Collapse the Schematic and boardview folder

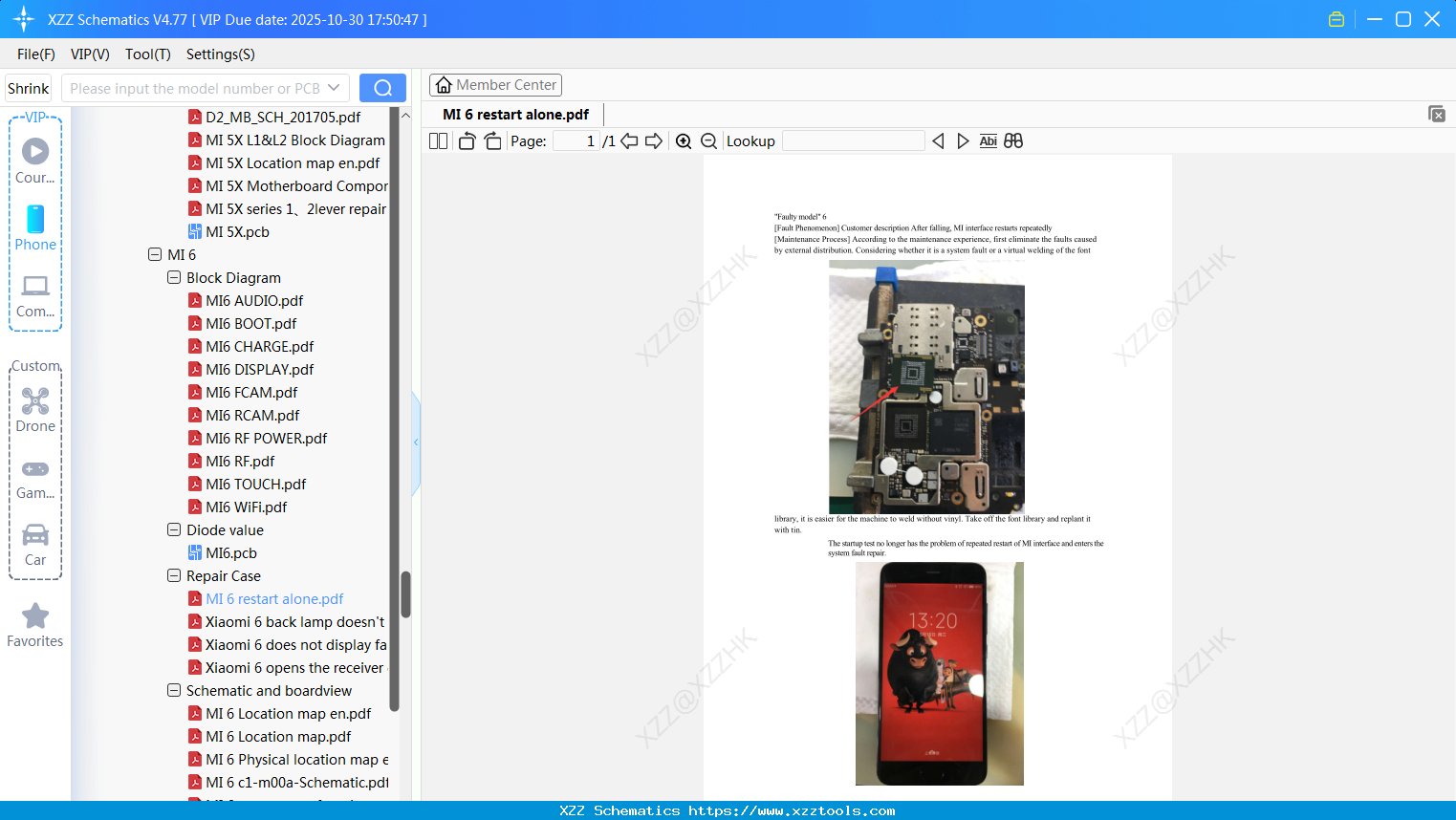(174, 690)
